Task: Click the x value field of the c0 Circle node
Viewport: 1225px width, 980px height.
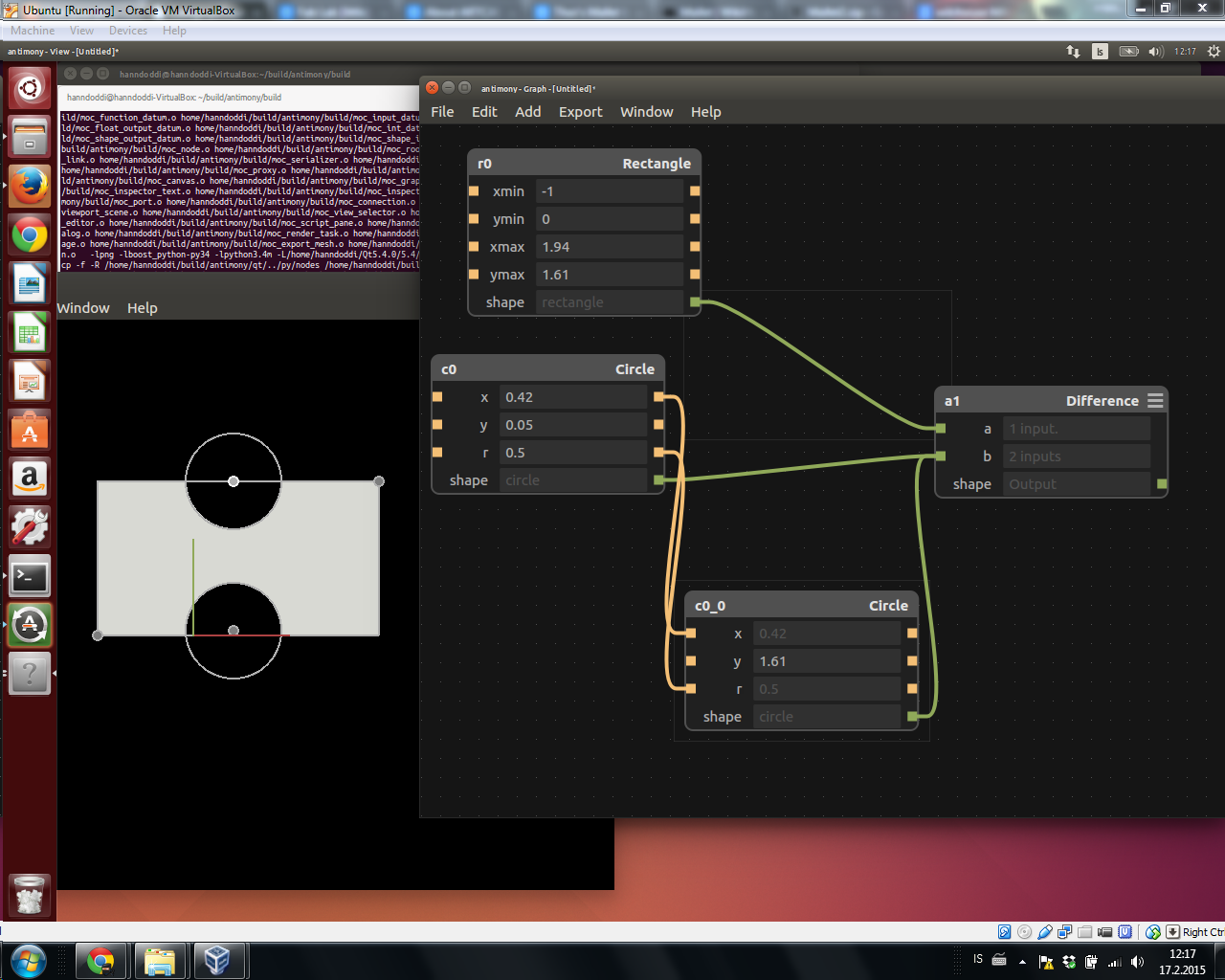Action: click(x=573, y=397)
